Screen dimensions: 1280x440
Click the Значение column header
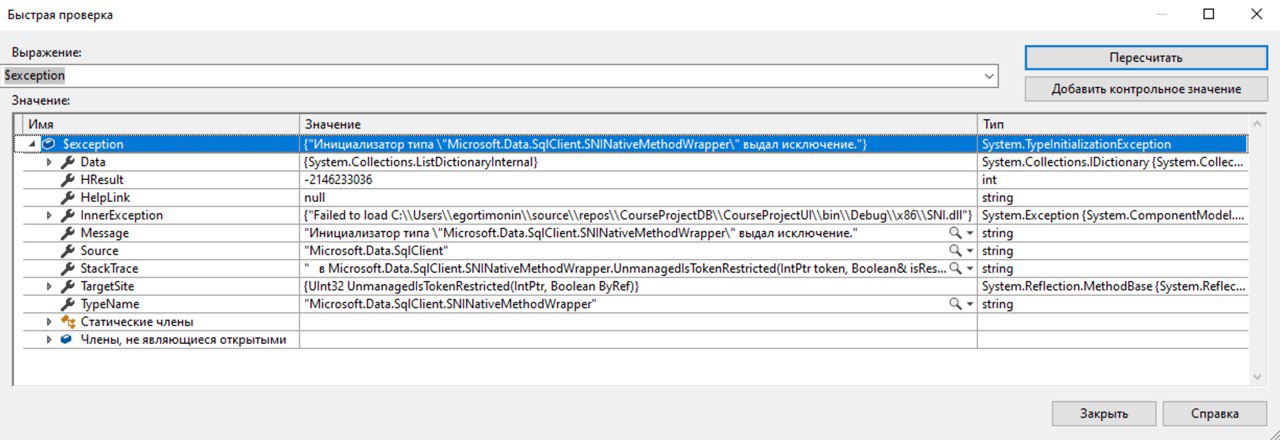coord(639,123)
